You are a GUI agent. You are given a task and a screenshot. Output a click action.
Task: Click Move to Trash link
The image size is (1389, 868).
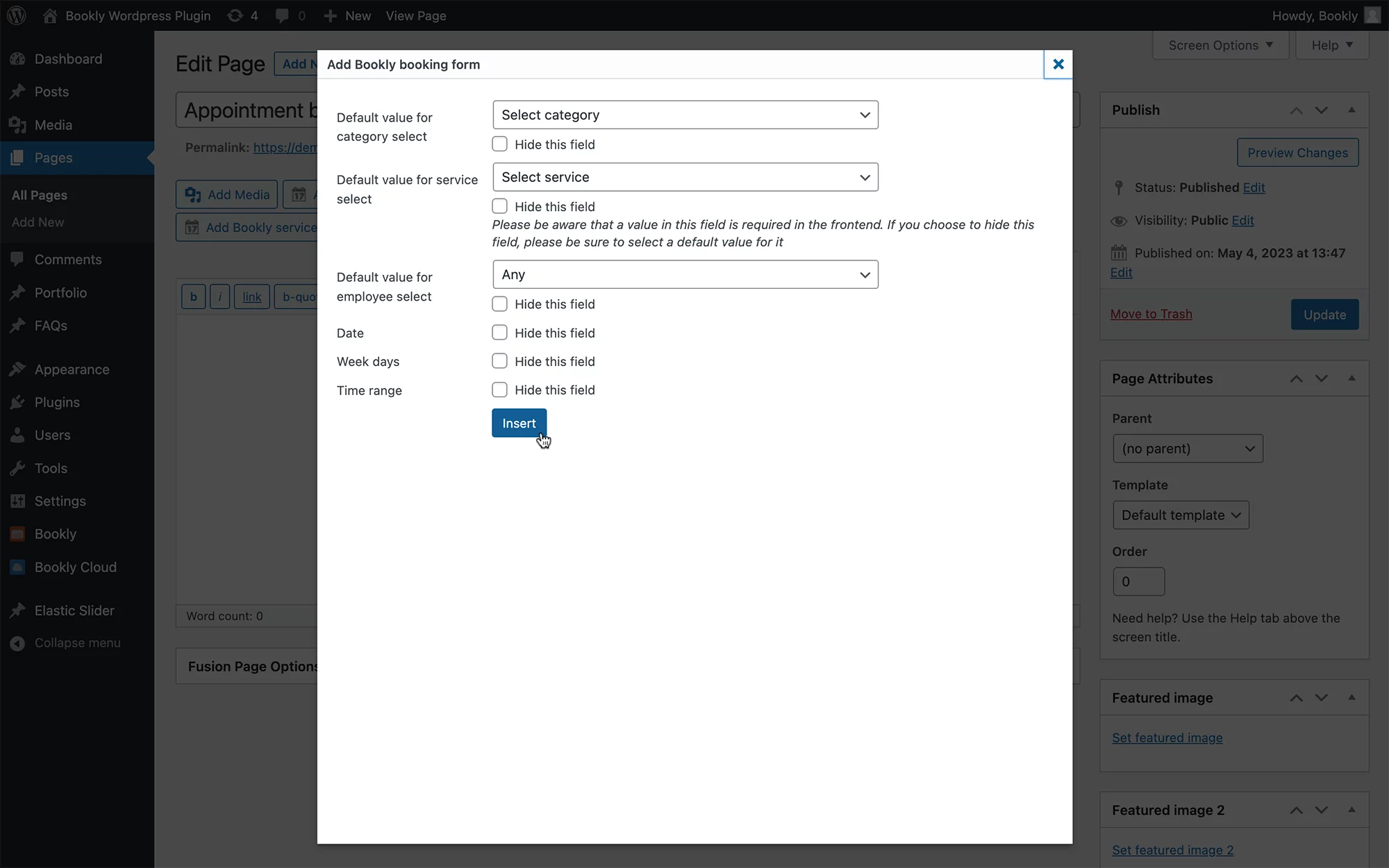(1151, 314)
